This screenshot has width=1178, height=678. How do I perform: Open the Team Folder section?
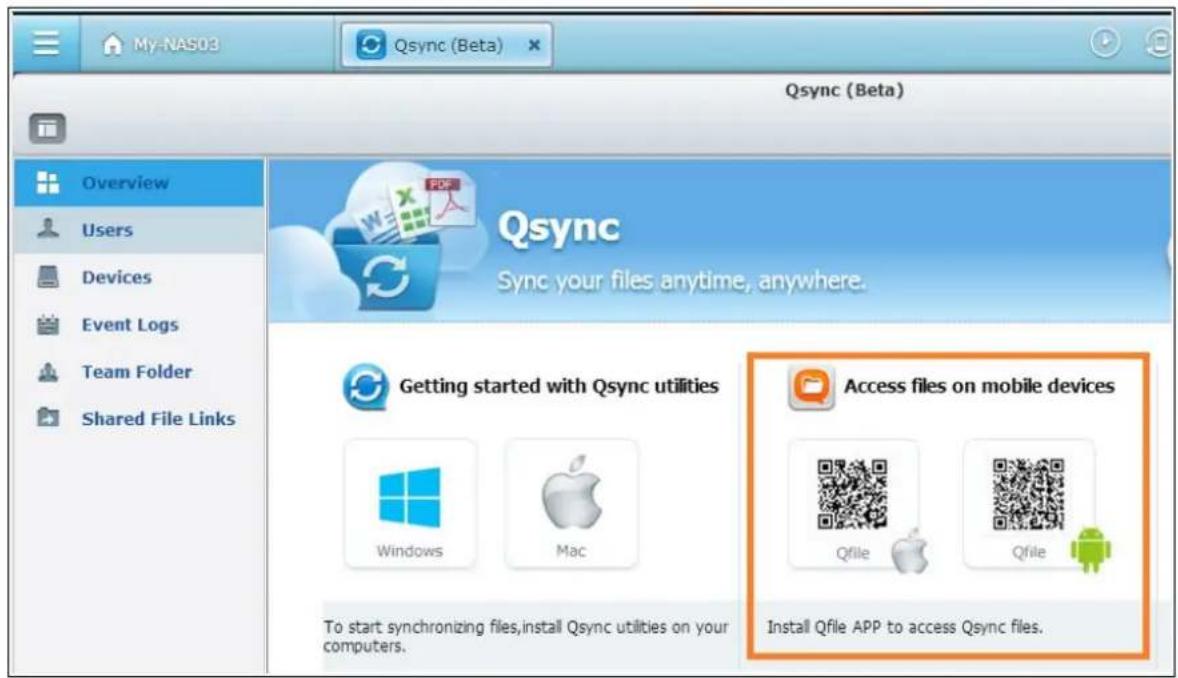pyautogui.click(x=139, y=371)
